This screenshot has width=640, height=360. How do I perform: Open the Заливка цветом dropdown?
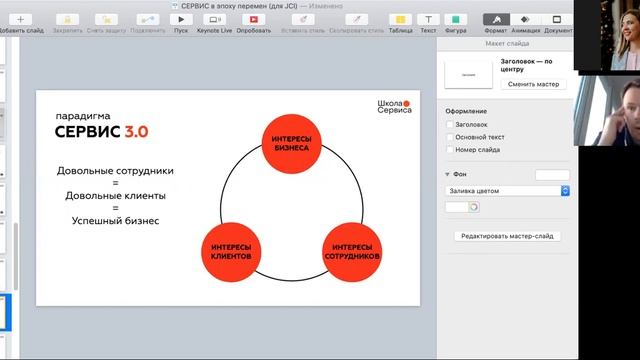tap(507, 191)
